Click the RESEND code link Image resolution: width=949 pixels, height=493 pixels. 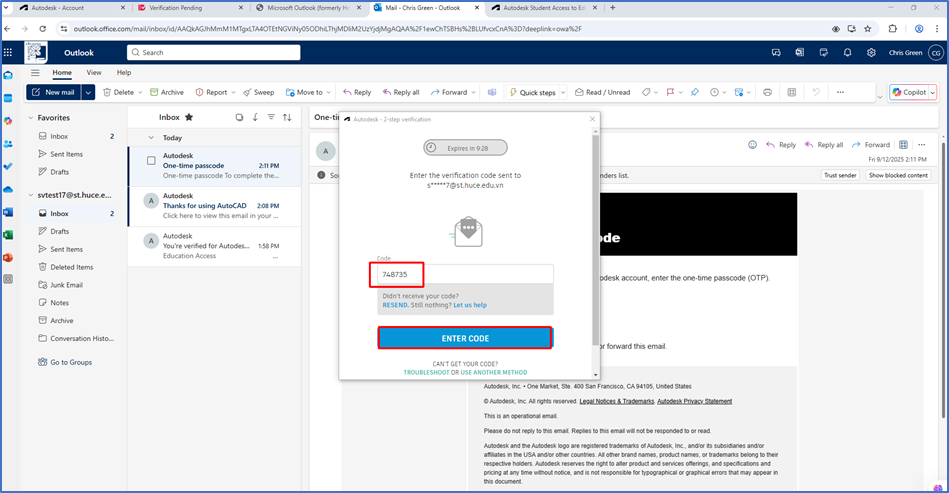point(396,305)
